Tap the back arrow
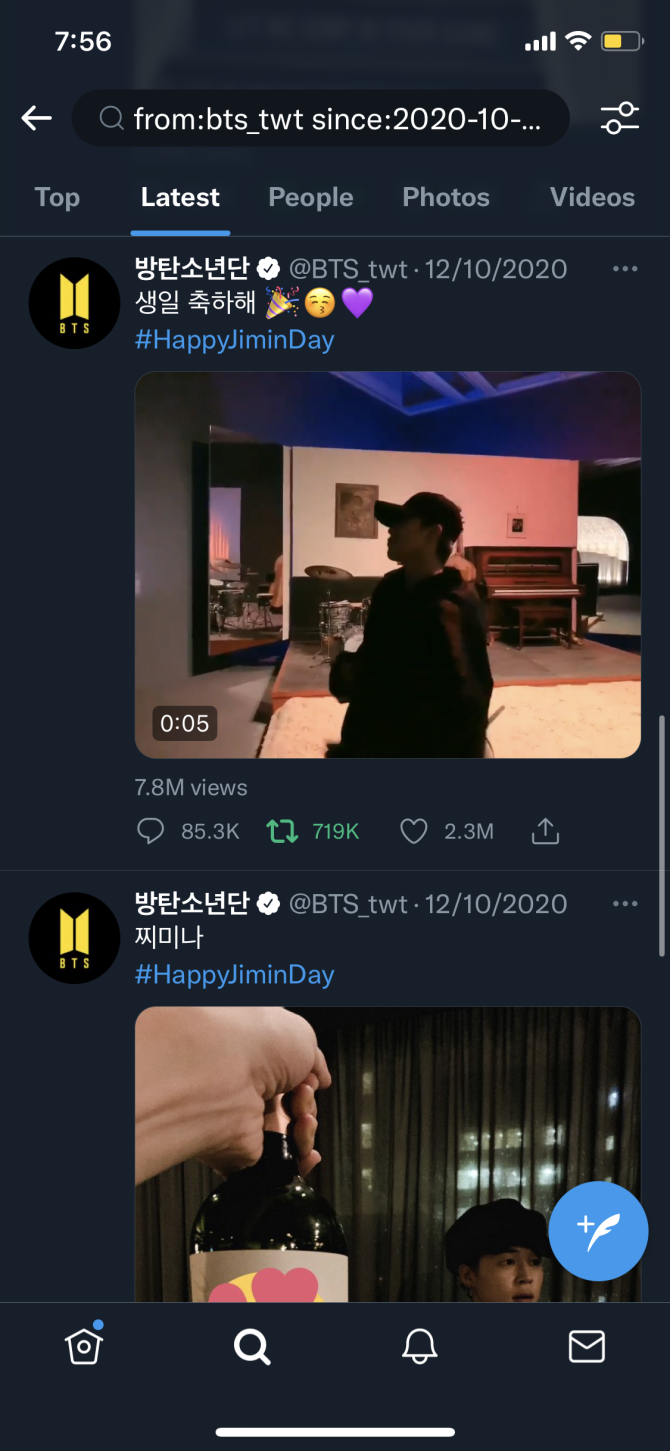The width and height of the screenshot is (670, 1451). click(x=37, y=119)
